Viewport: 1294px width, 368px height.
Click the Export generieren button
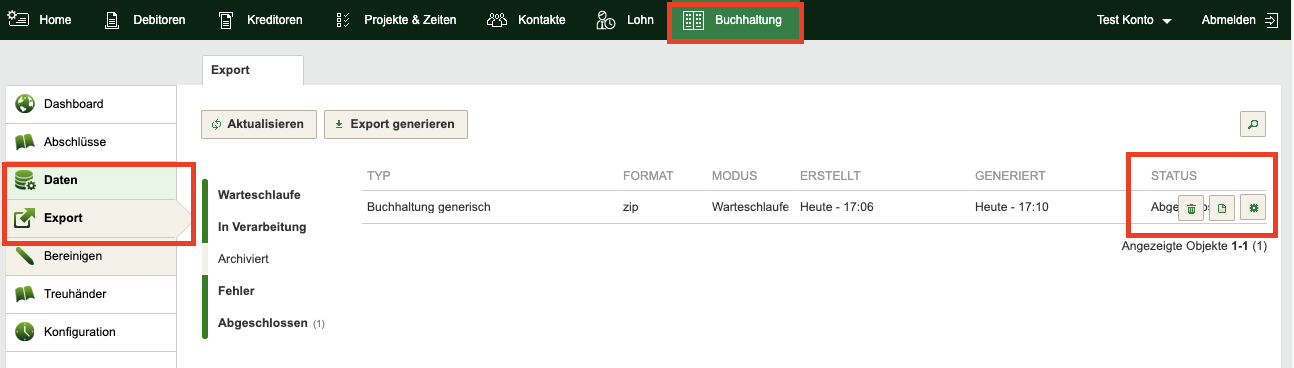(x=395, y=124)
